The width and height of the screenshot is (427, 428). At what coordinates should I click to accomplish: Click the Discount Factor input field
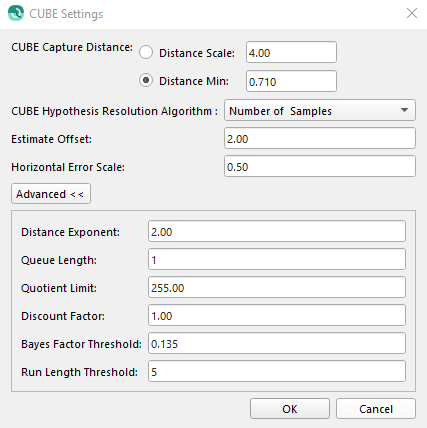click(277, 315)
